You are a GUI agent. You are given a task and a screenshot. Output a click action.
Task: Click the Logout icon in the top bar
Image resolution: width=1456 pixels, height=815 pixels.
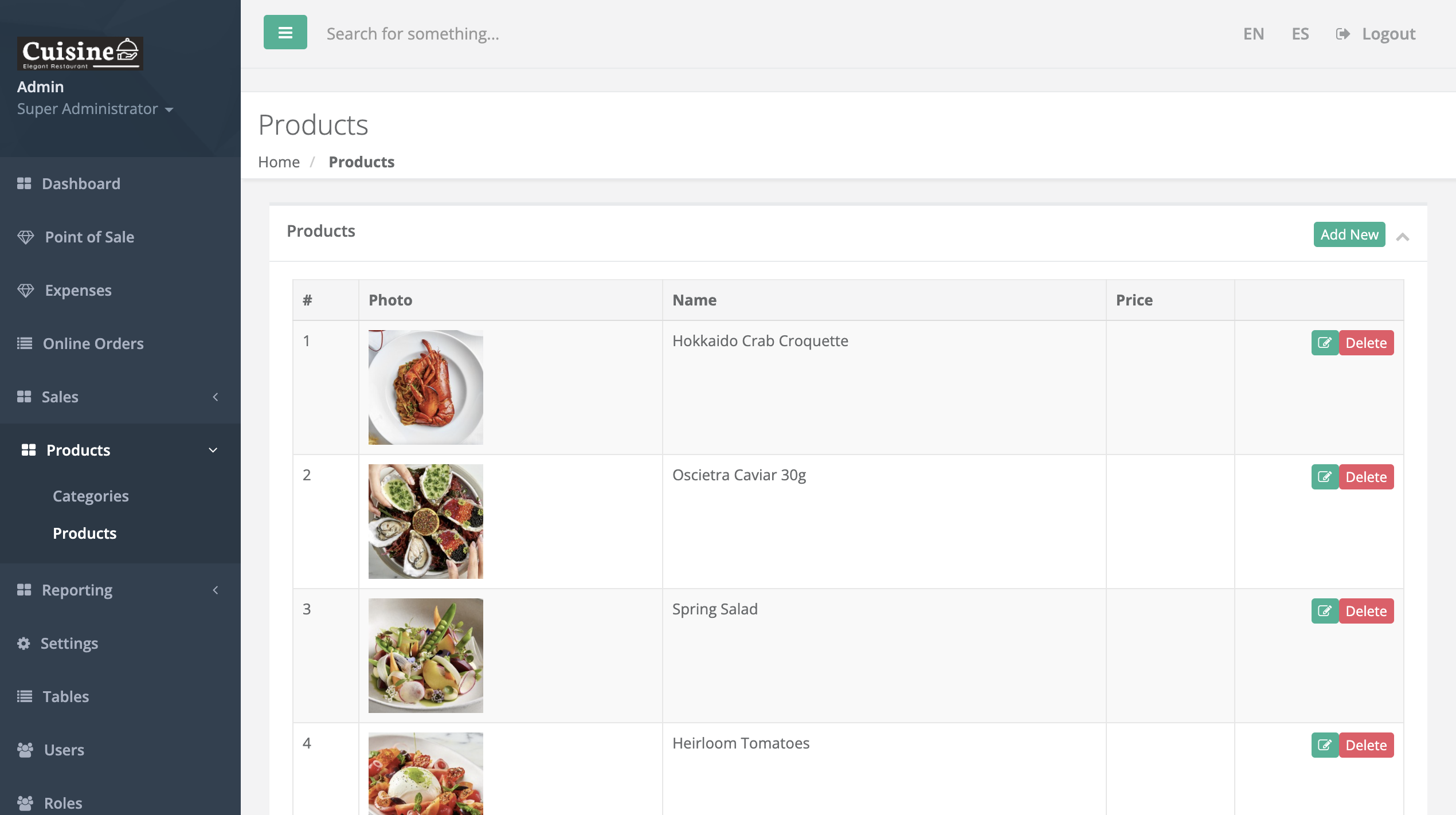pyautogui.click(x=1343, y=34)
